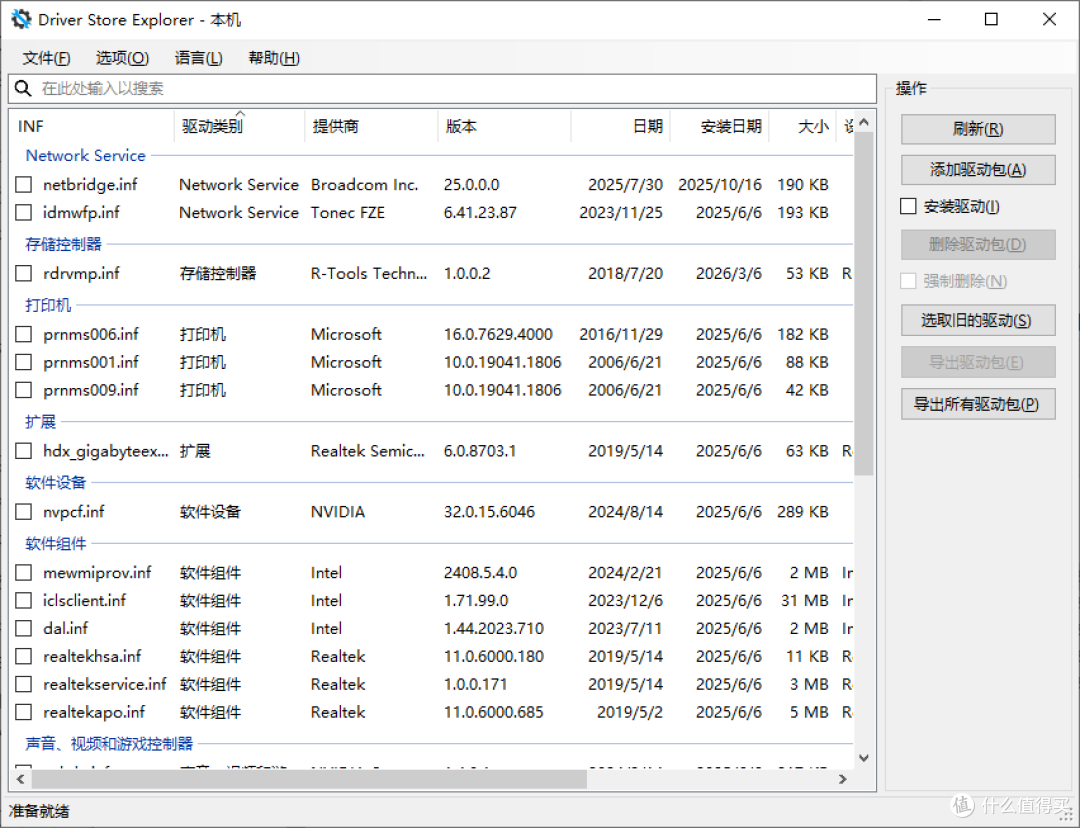Screen dimensions: 1080x828
Task: Click 添加驱动包(A) button
Action: (x=978, y=169)
